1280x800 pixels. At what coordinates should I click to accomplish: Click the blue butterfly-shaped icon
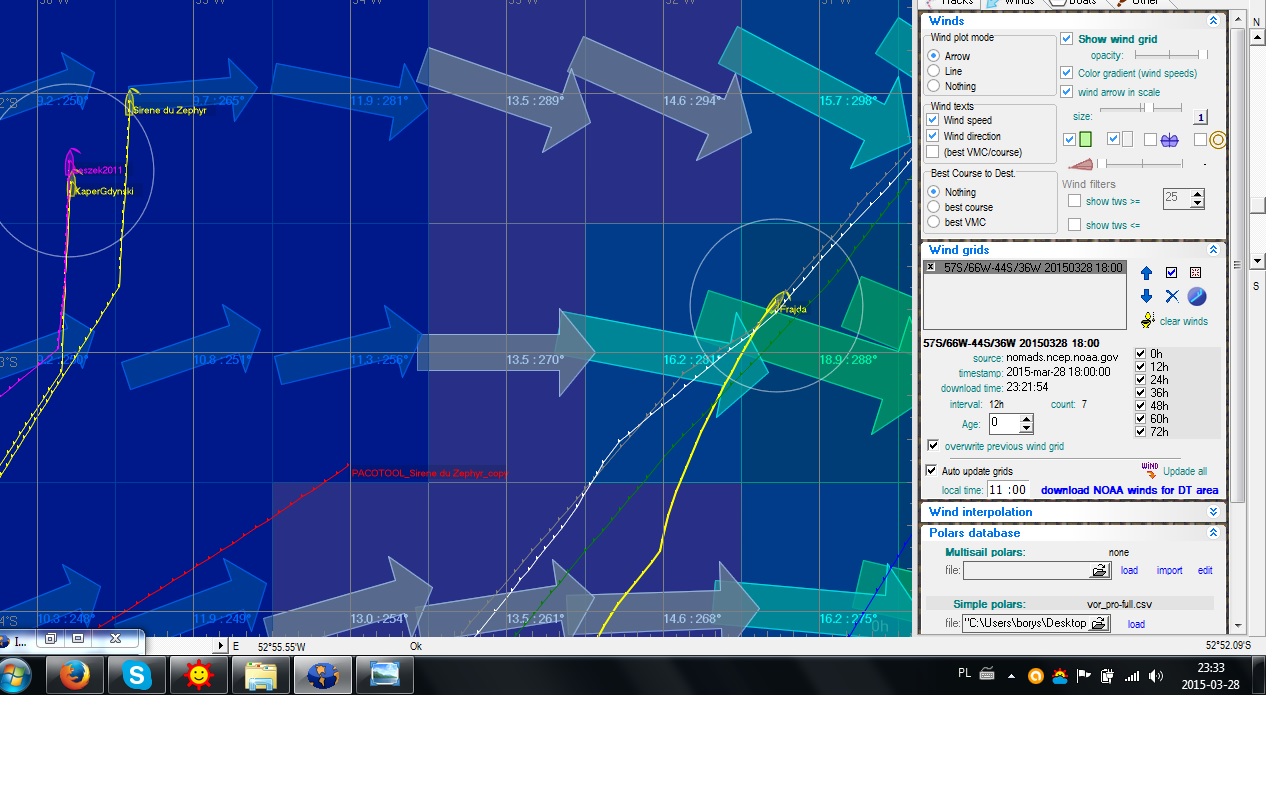click(x=1169, y=140)
